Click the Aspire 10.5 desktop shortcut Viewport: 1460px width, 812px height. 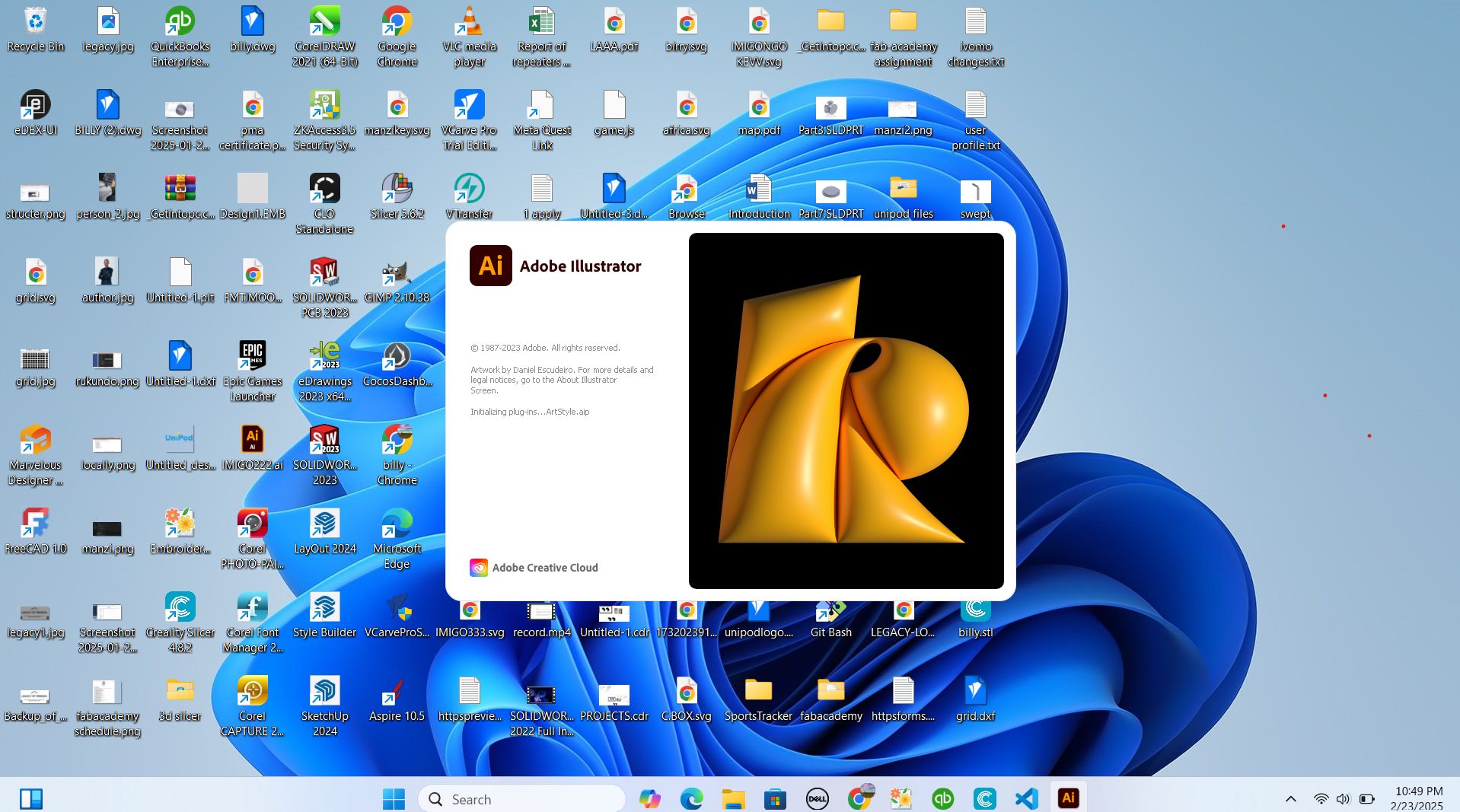[397, 699]
